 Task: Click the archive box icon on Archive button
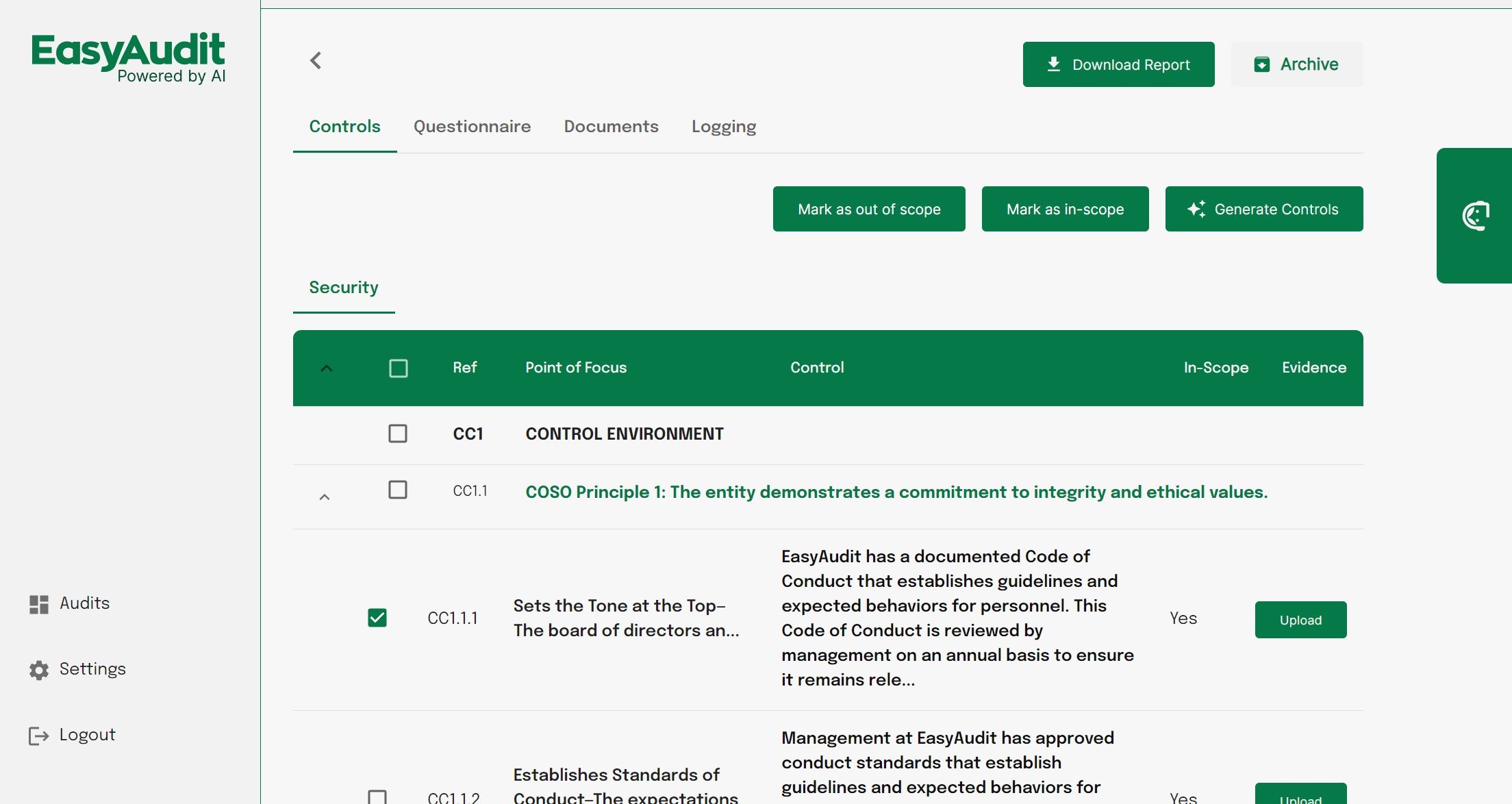(x=1262, y=63)
